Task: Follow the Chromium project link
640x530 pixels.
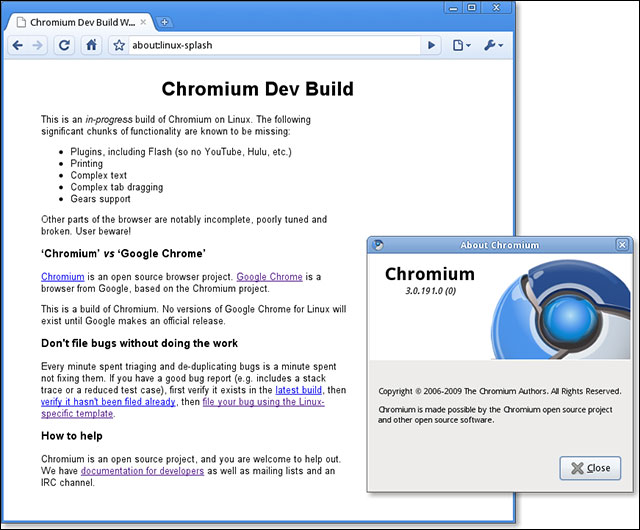Action: click(x=62, y=277)
